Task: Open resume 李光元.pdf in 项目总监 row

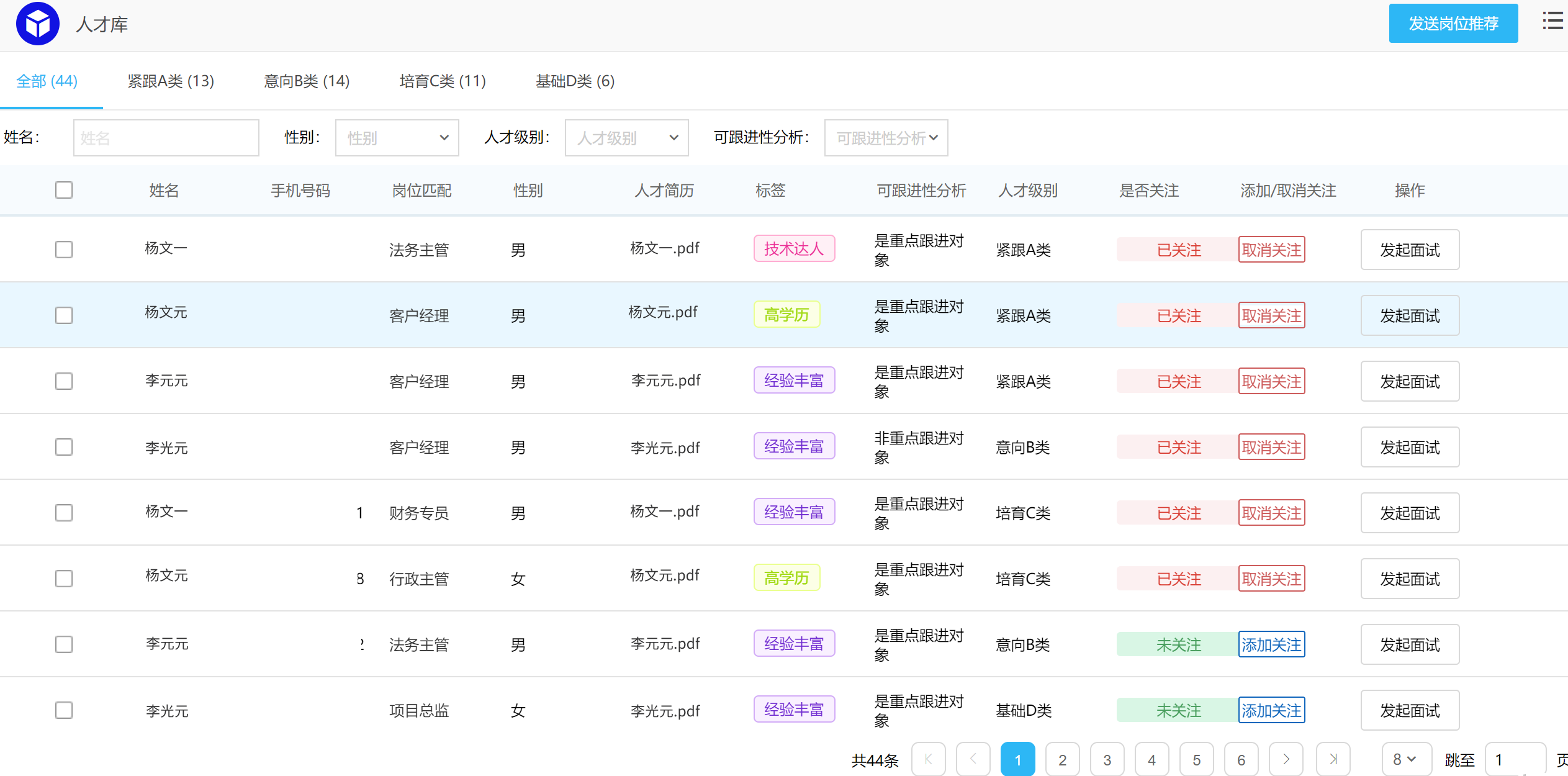Action: coord(665,710)
